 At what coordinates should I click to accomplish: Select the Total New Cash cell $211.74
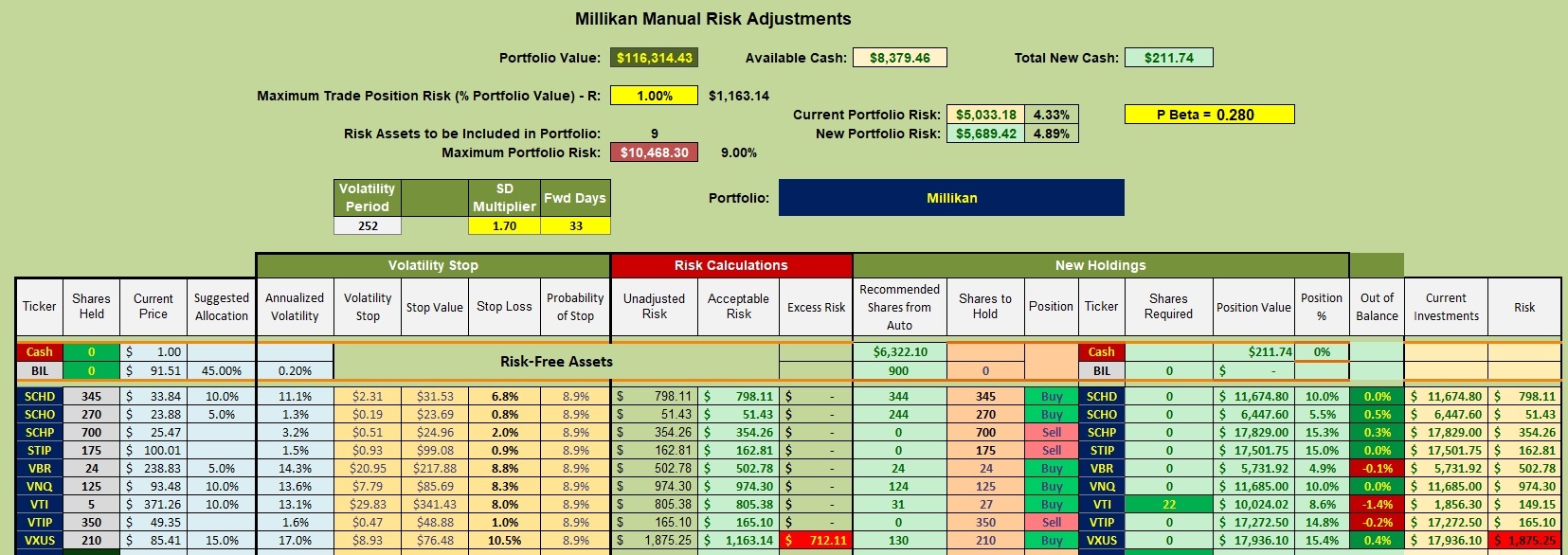pyautogui.click(x=1169, y=58)
